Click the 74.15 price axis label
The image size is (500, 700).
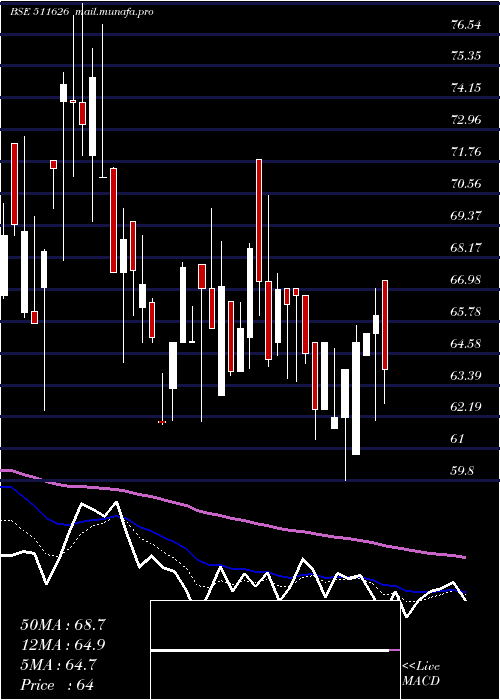[x=466, y=88]
